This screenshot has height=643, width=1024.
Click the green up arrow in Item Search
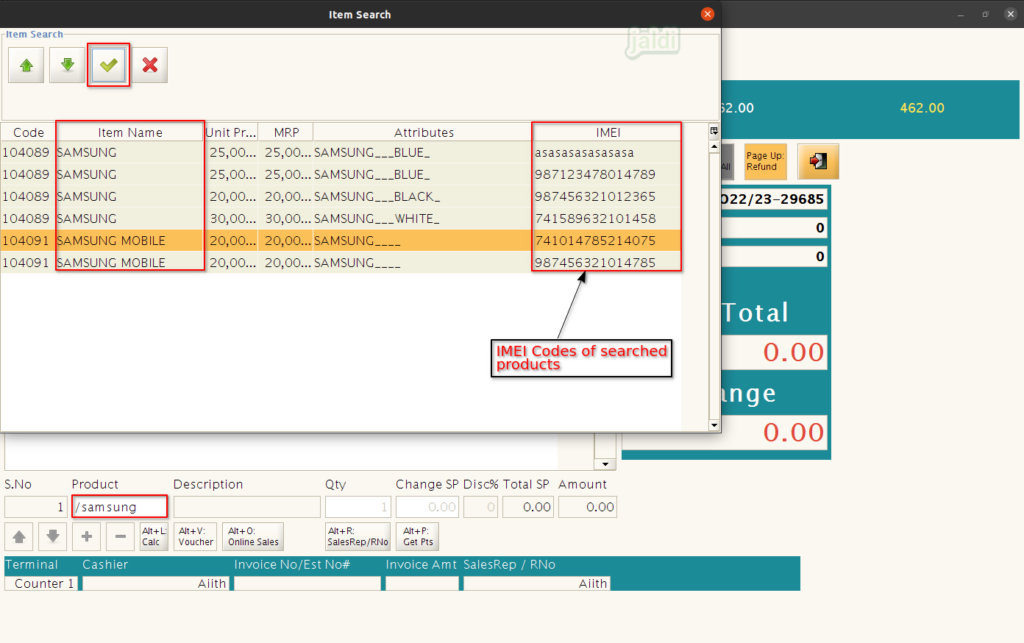click(26, 65)
